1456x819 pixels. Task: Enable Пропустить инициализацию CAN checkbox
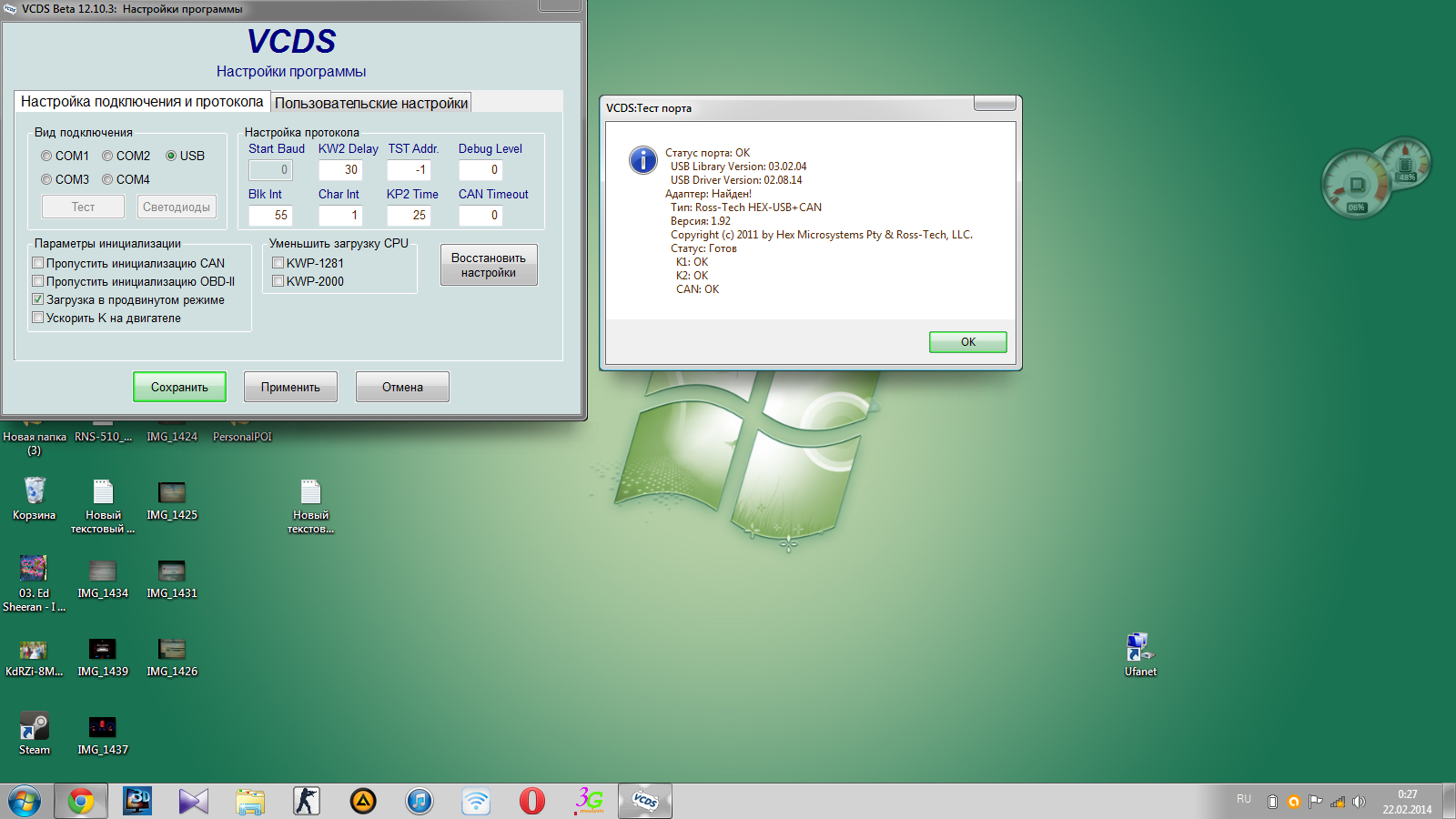tap(38, 264)
